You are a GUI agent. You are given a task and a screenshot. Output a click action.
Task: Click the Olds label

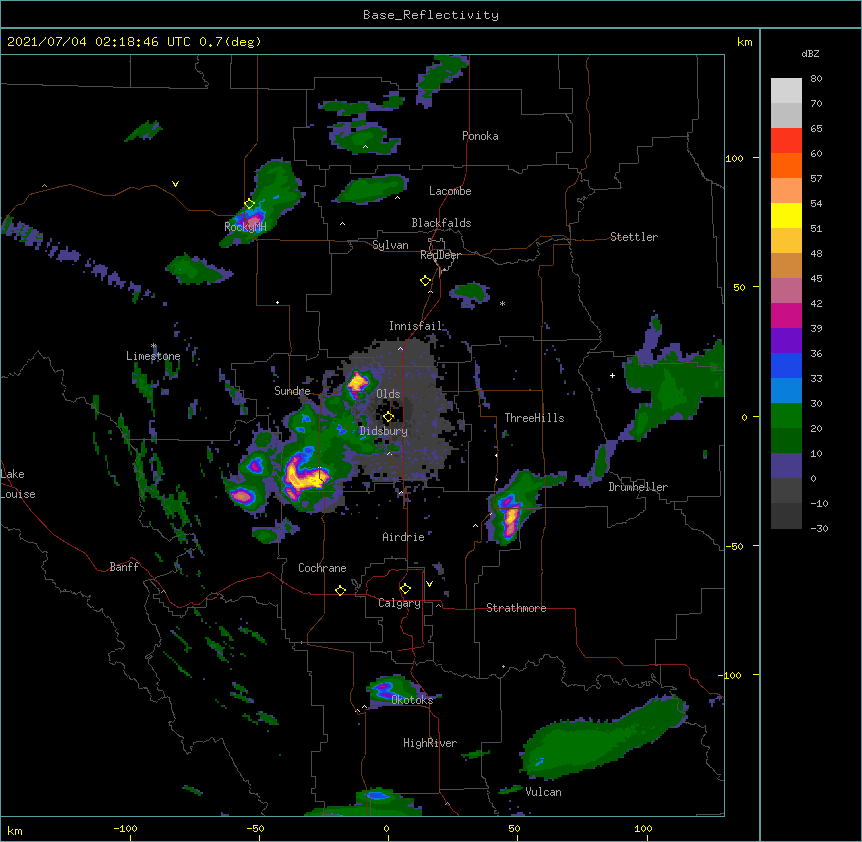click(x=388, y=394)
